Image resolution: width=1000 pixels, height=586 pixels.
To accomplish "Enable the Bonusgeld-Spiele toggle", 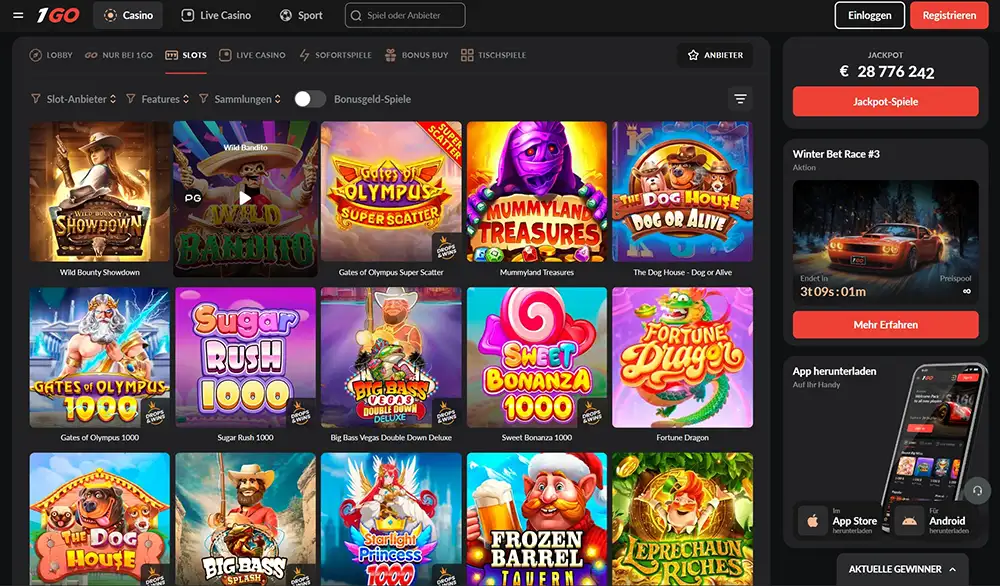I will (x=310, y=99).
